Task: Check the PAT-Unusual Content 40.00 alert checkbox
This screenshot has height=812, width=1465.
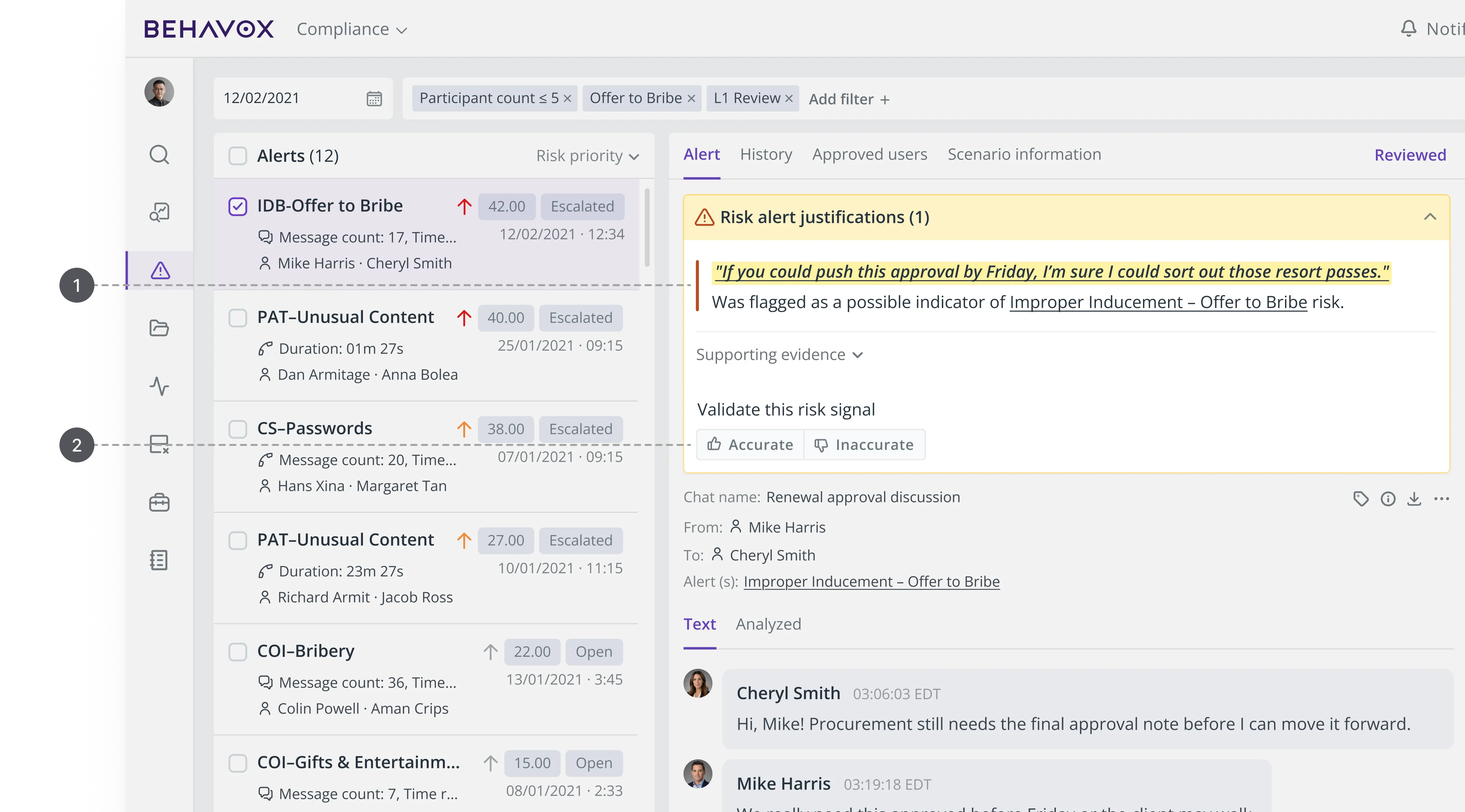Action: 238,318
